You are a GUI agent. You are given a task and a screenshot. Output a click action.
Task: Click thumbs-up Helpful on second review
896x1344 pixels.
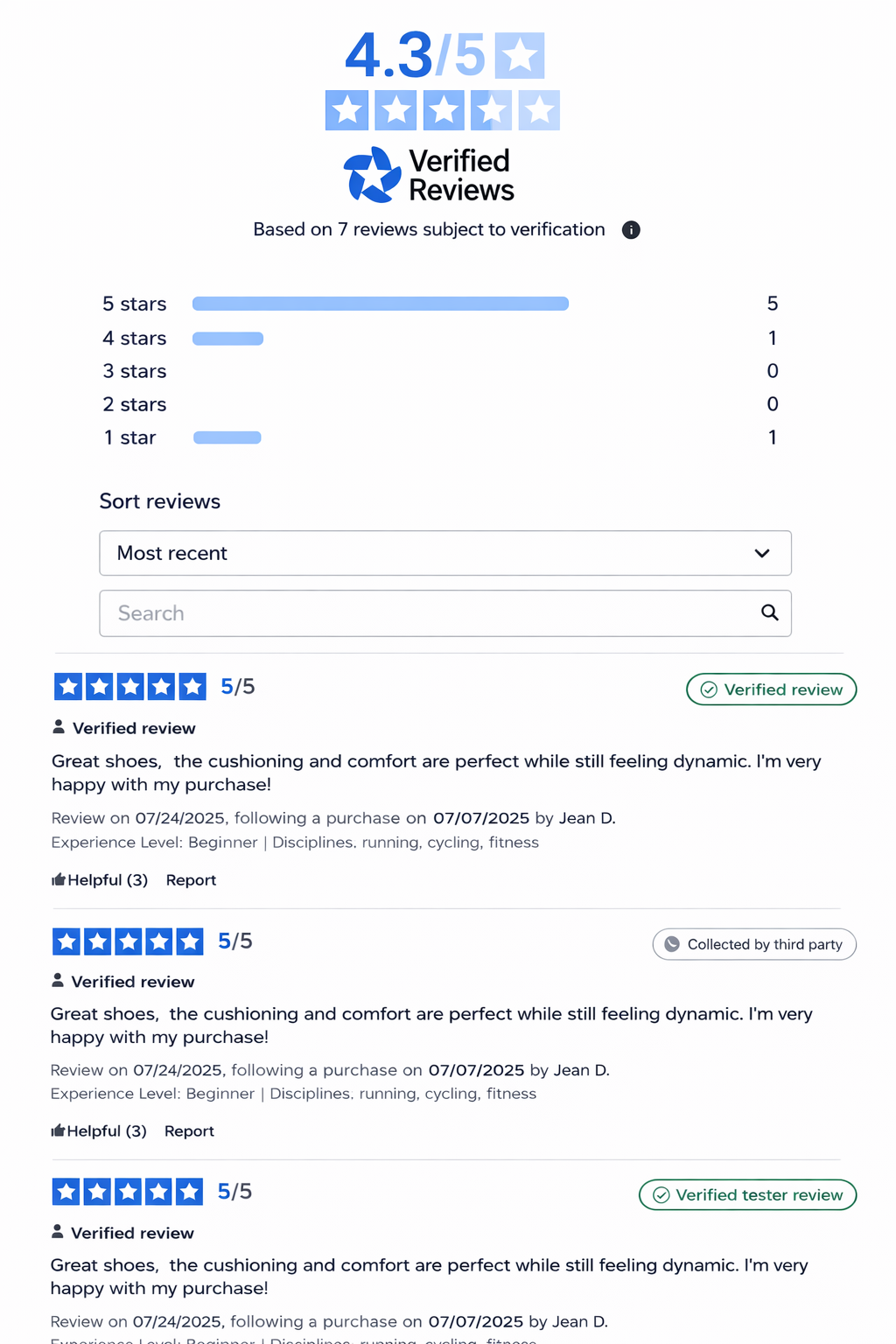pyautogui.click(x=98, y=1131)
